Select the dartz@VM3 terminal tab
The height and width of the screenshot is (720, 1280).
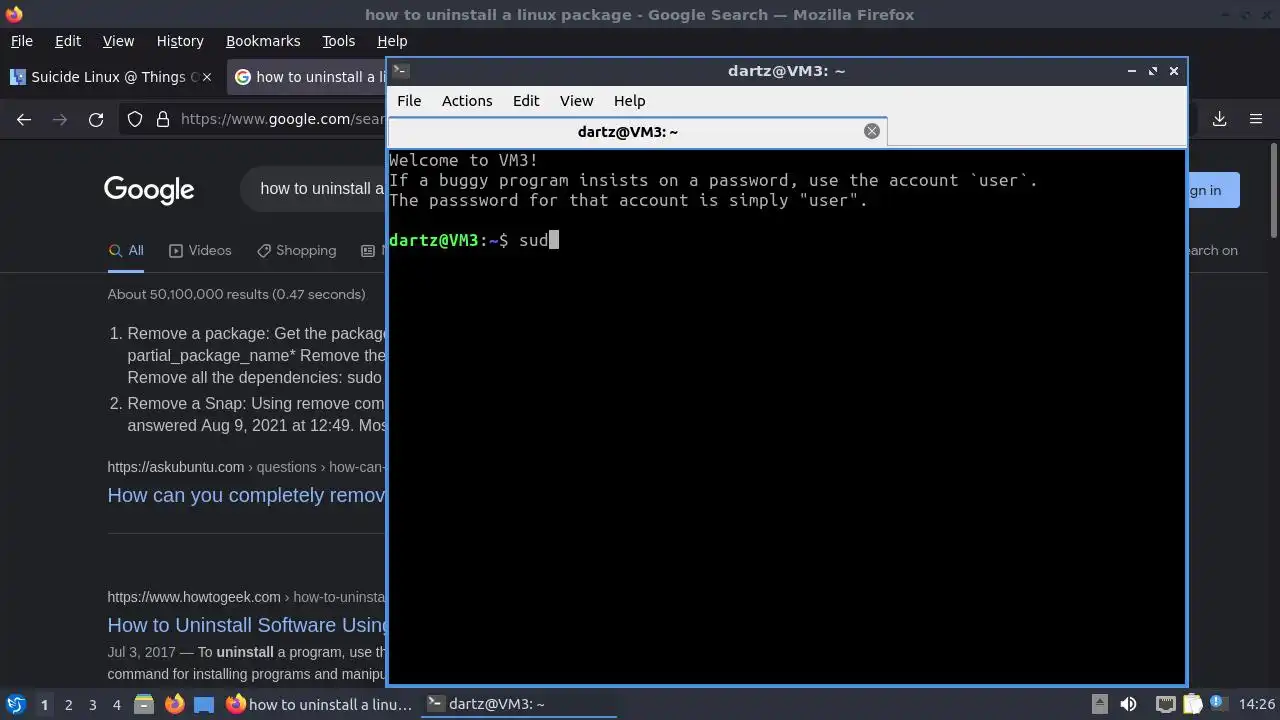tap(637, 131)
